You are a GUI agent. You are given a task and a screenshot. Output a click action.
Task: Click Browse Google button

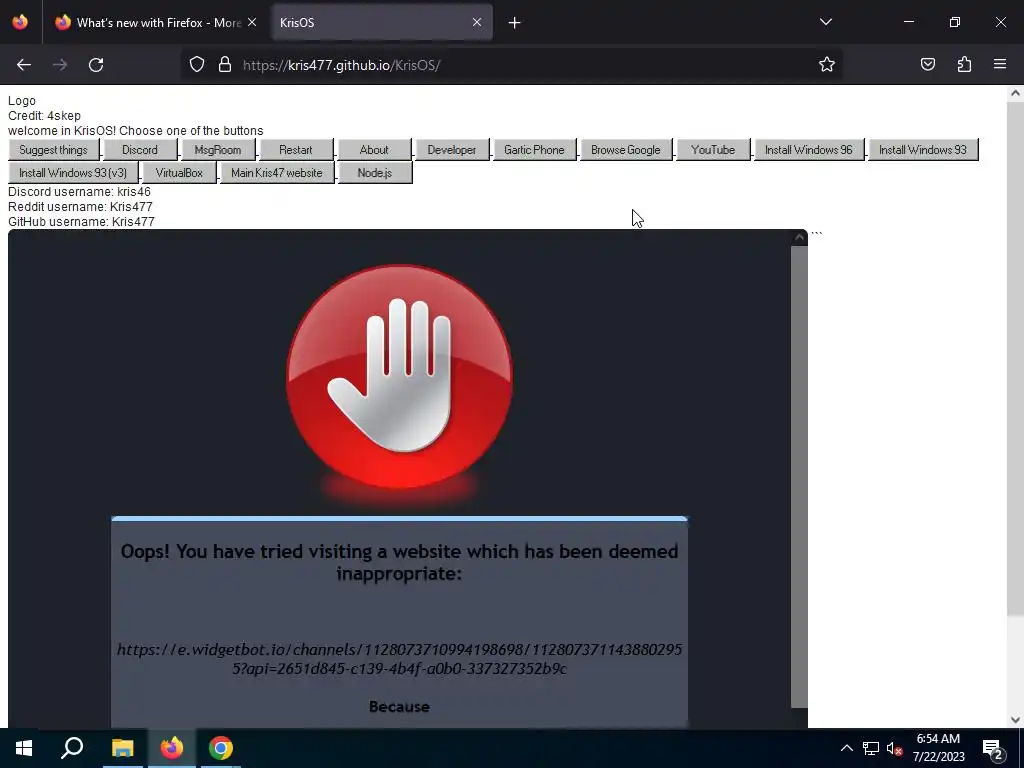pos(626,150)
